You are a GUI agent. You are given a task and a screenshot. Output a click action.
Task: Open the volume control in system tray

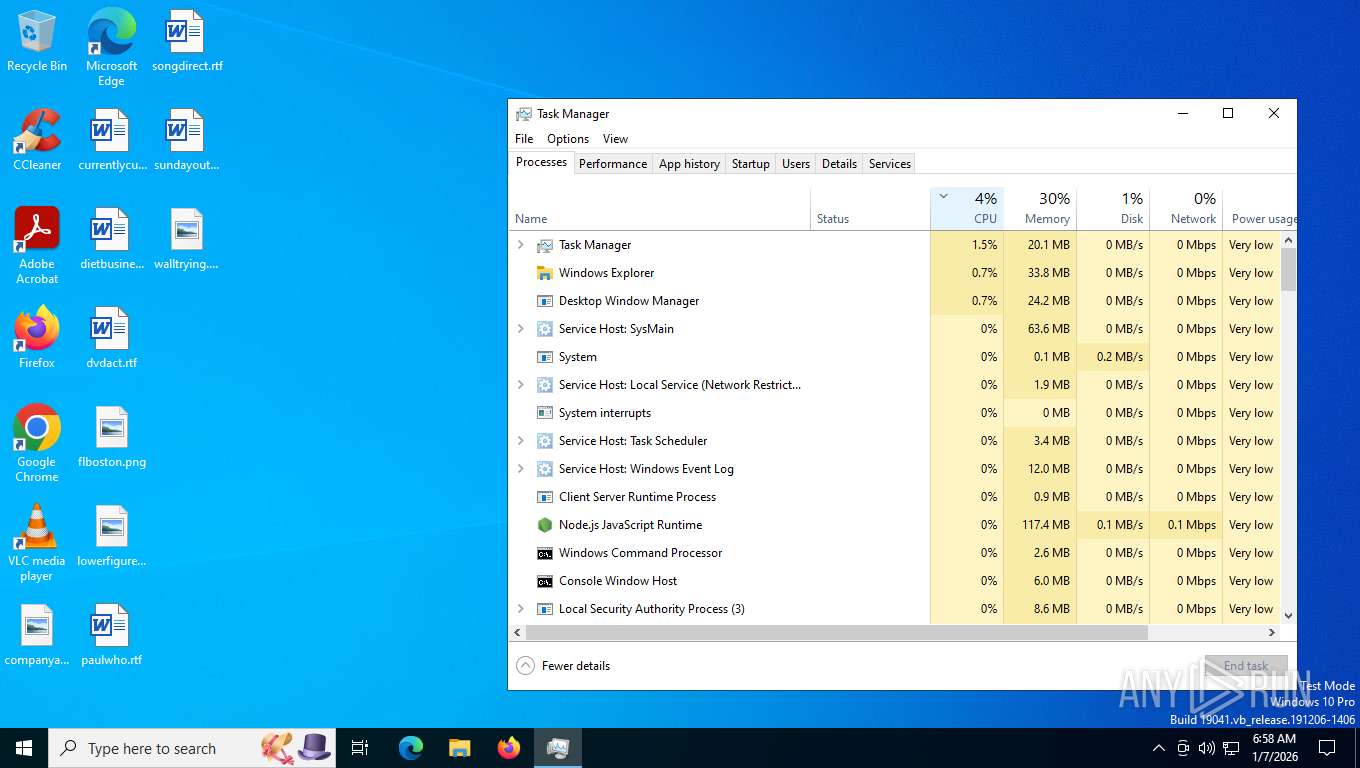pos(1207,748)
